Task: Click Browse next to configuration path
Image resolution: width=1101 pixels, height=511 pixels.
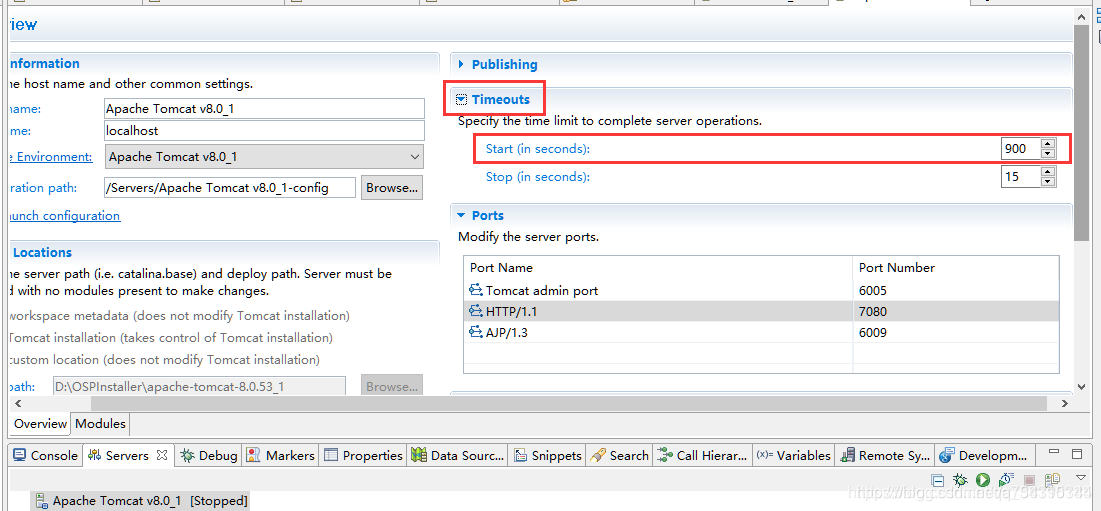Action: point(392,187)
